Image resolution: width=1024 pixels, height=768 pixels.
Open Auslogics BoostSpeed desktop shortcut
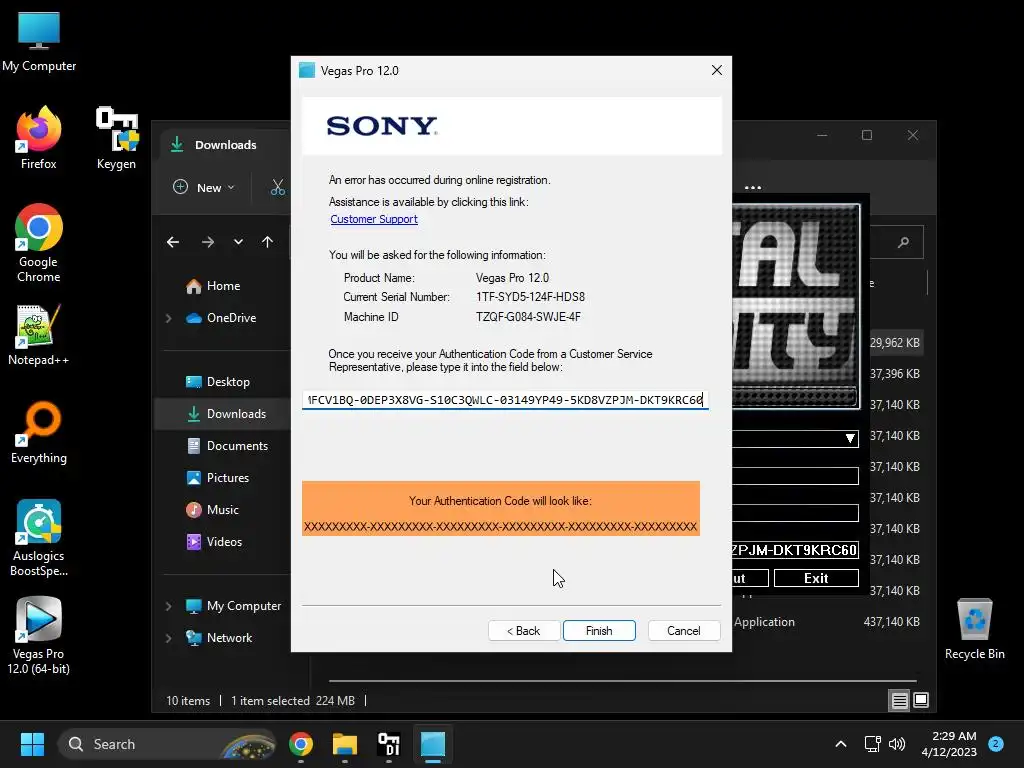(x=39, y=538)
